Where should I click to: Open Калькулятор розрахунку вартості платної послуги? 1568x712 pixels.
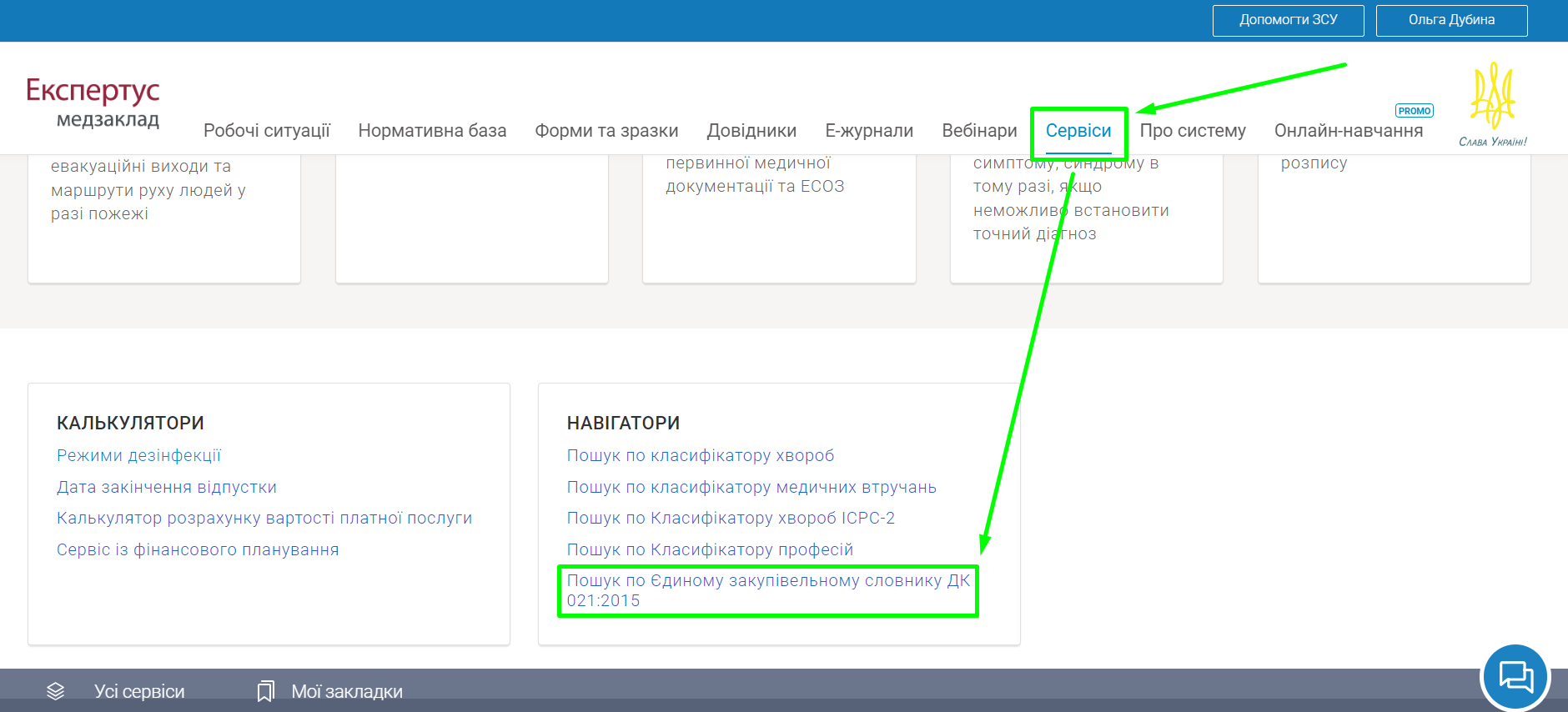(x=264, y=518)
